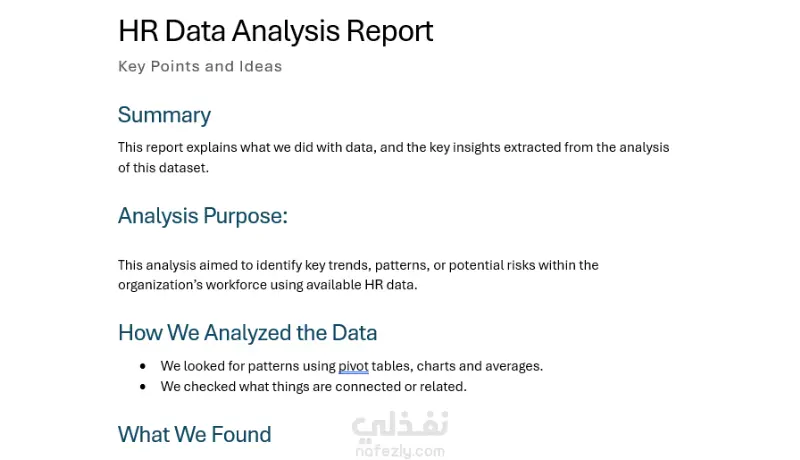
Task: Click the nafezly.com watermark text
Action: (399, 451)
